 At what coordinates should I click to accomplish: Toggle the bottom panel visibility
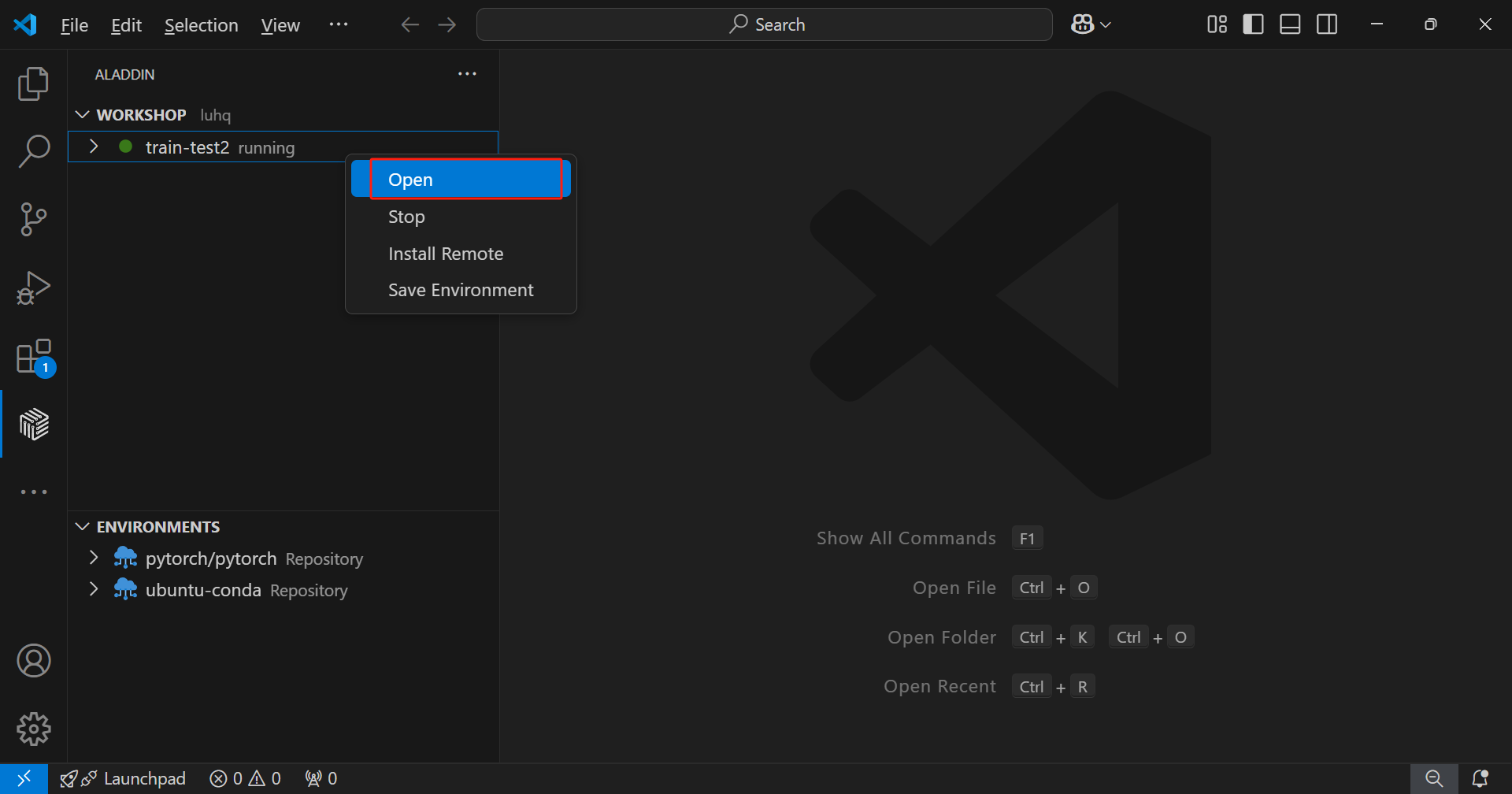1290,24
